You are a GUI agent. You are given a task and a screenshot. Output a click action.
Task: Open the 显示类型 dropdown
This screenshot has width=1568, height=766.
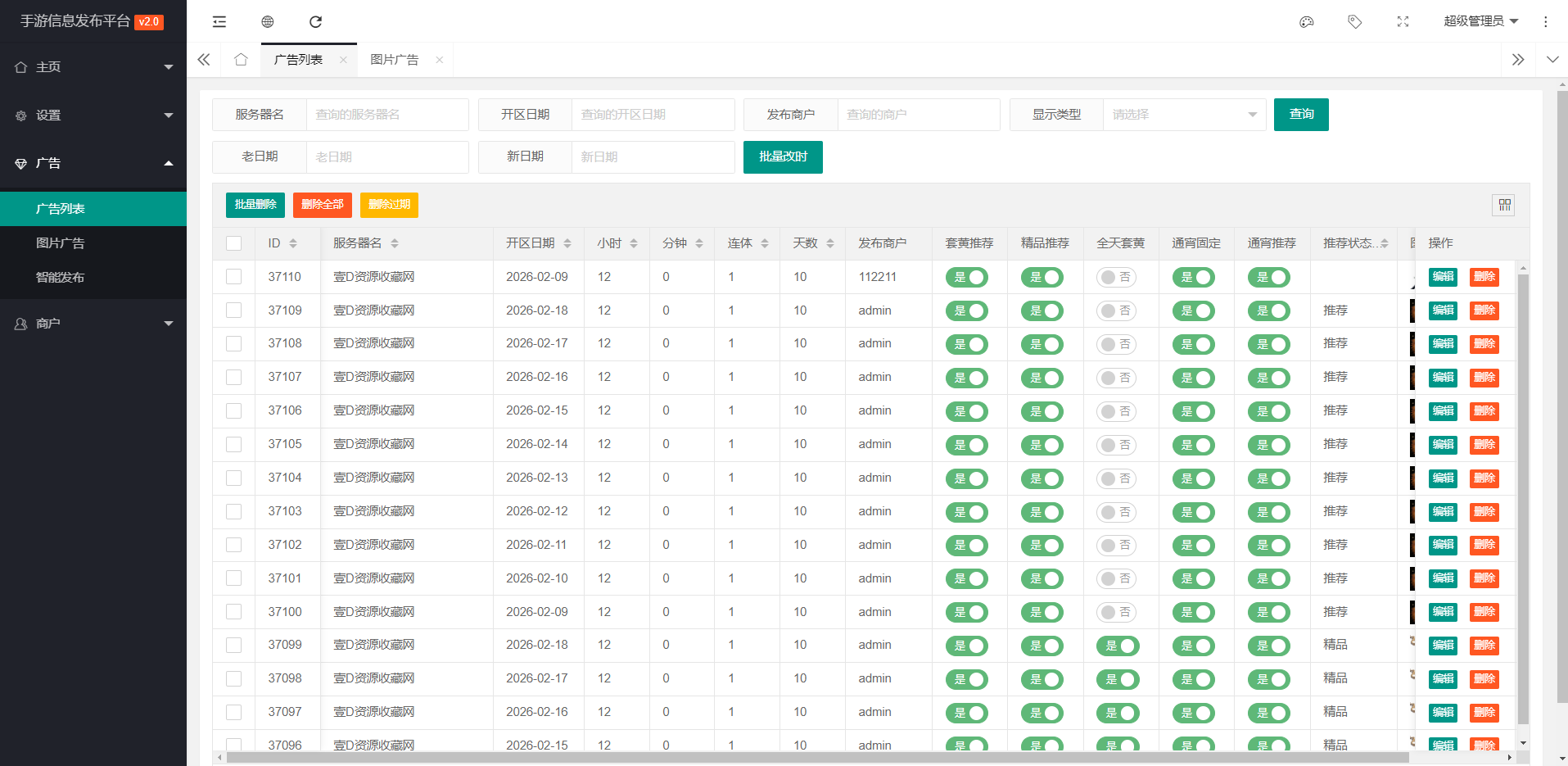pos(1184,115)
